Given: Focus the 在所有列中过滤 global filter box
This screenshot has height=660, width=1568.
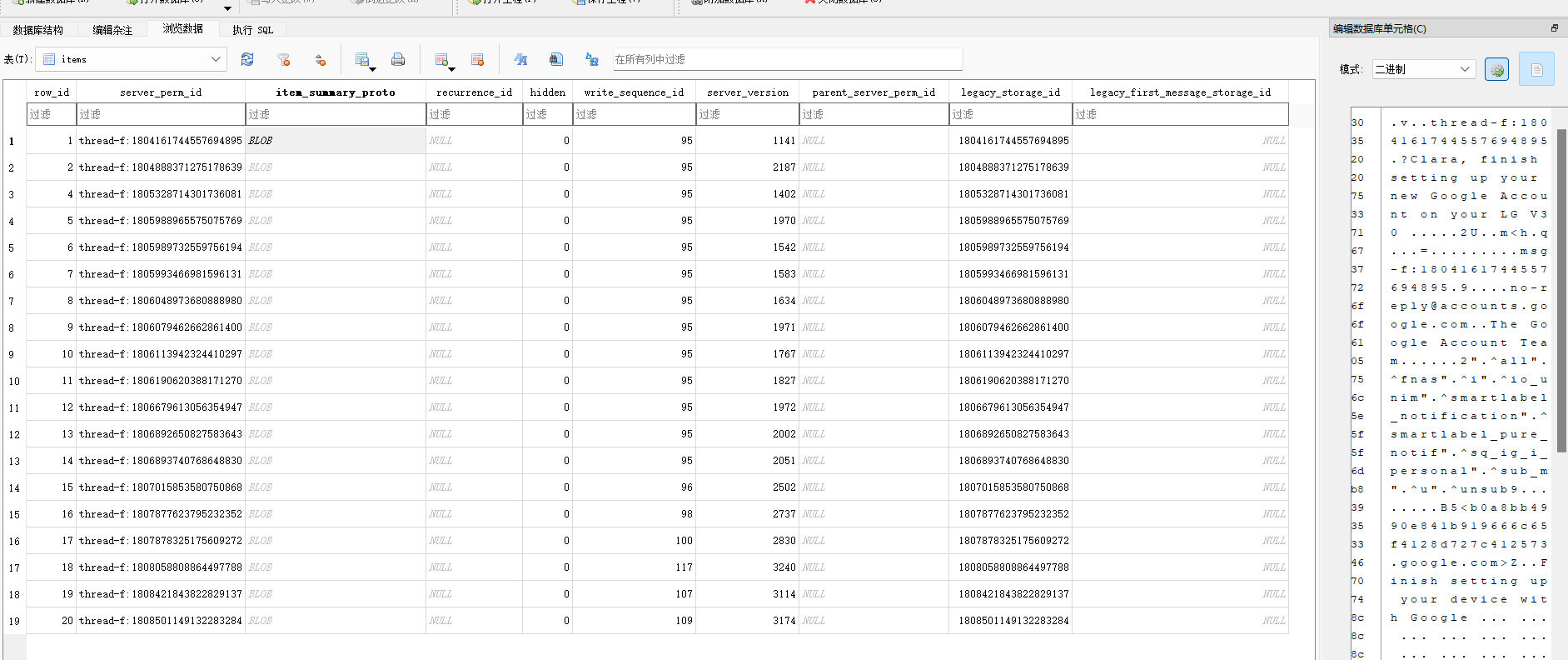Looking at the screenshot, I should (x=788, y=59).
